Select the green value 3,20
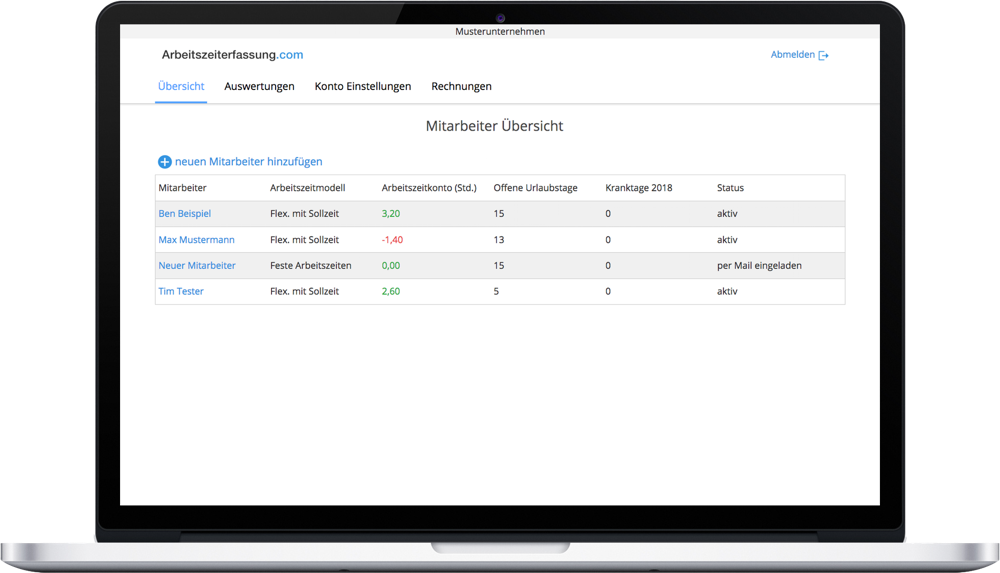 tap(391, 214)
